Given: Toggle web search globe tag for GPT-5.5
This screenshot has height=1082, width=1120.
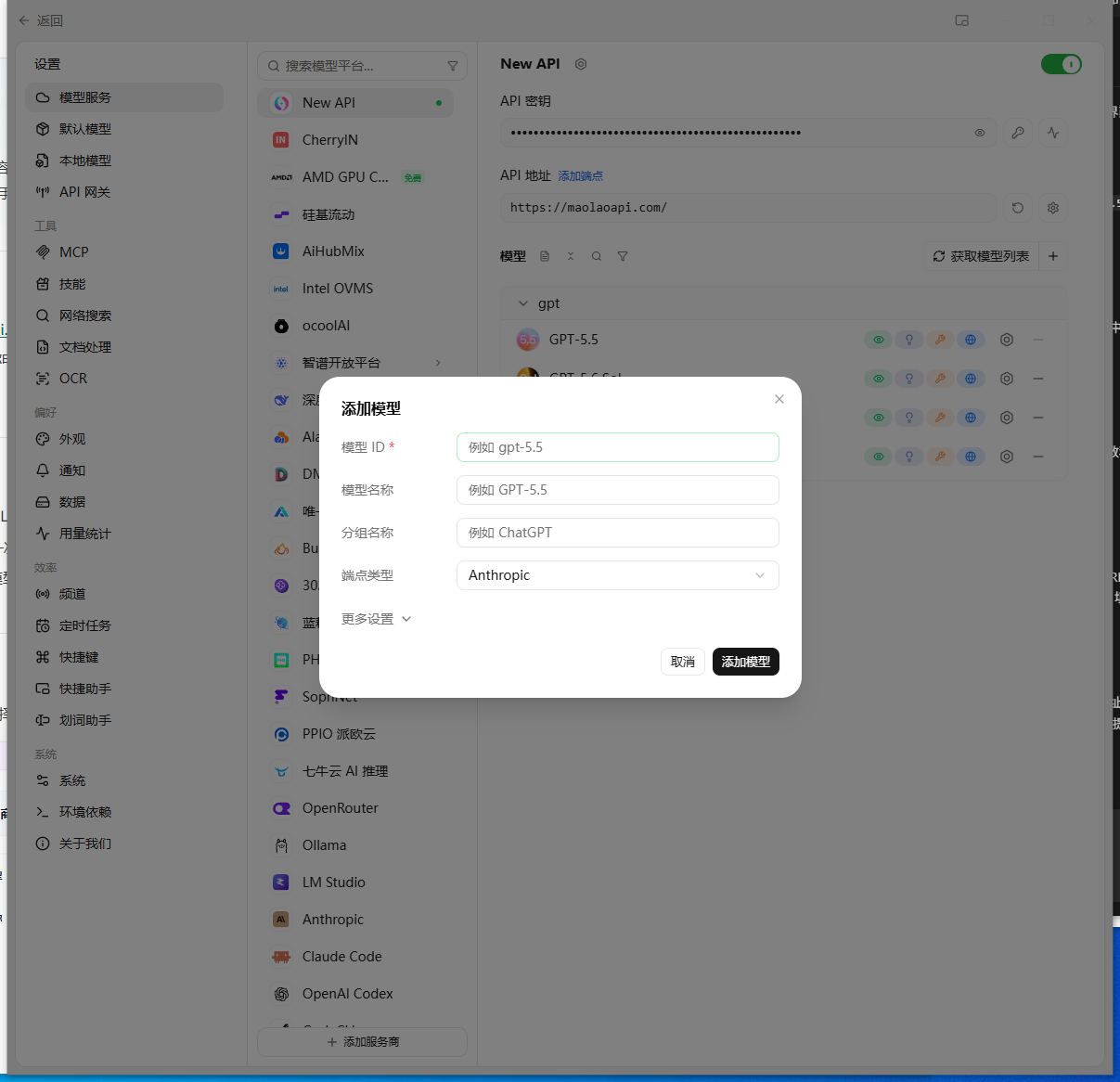Looking at the screenshot, I should (x=971, y=340).
